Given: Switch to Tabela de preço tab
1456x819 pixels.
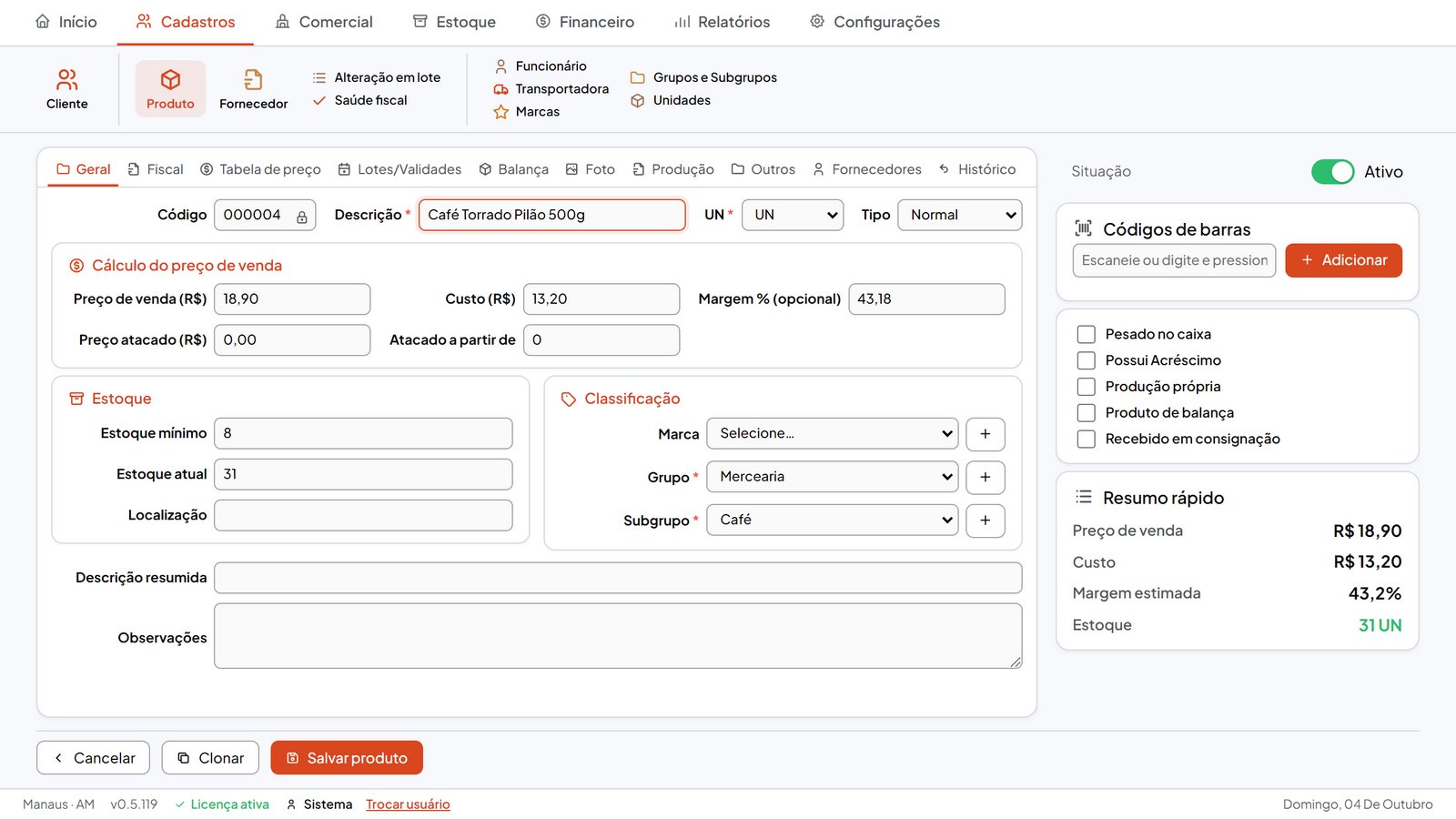Looking at the screenshot, I should point(260,169).
